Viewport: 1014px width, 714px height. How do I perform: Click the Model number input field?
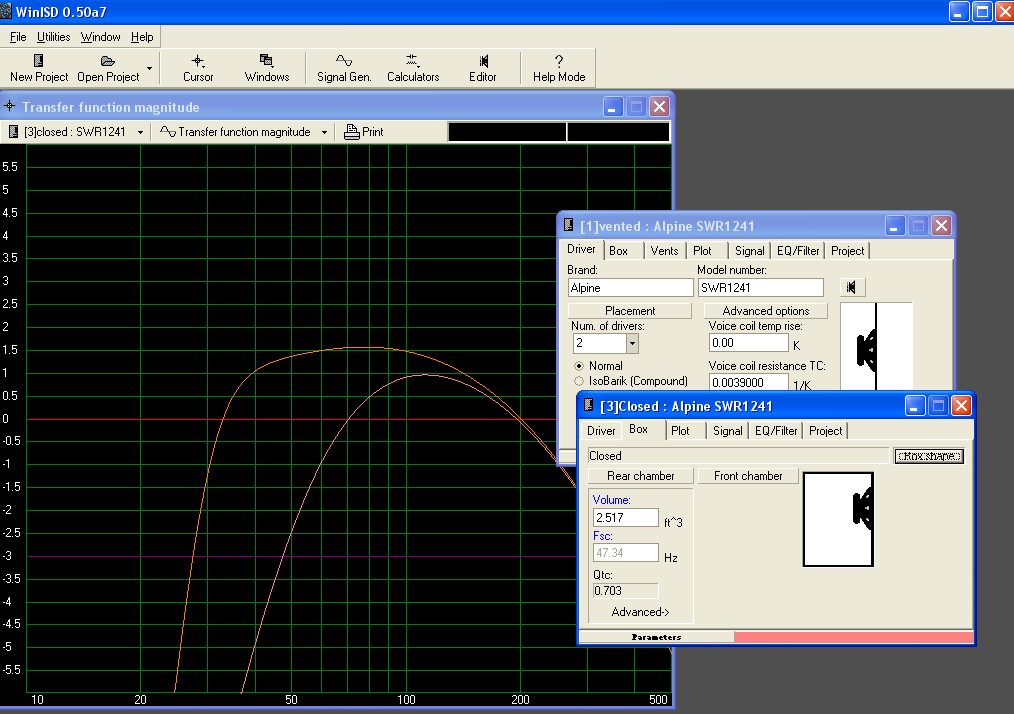pyautogui.click(x=760, y=288)
